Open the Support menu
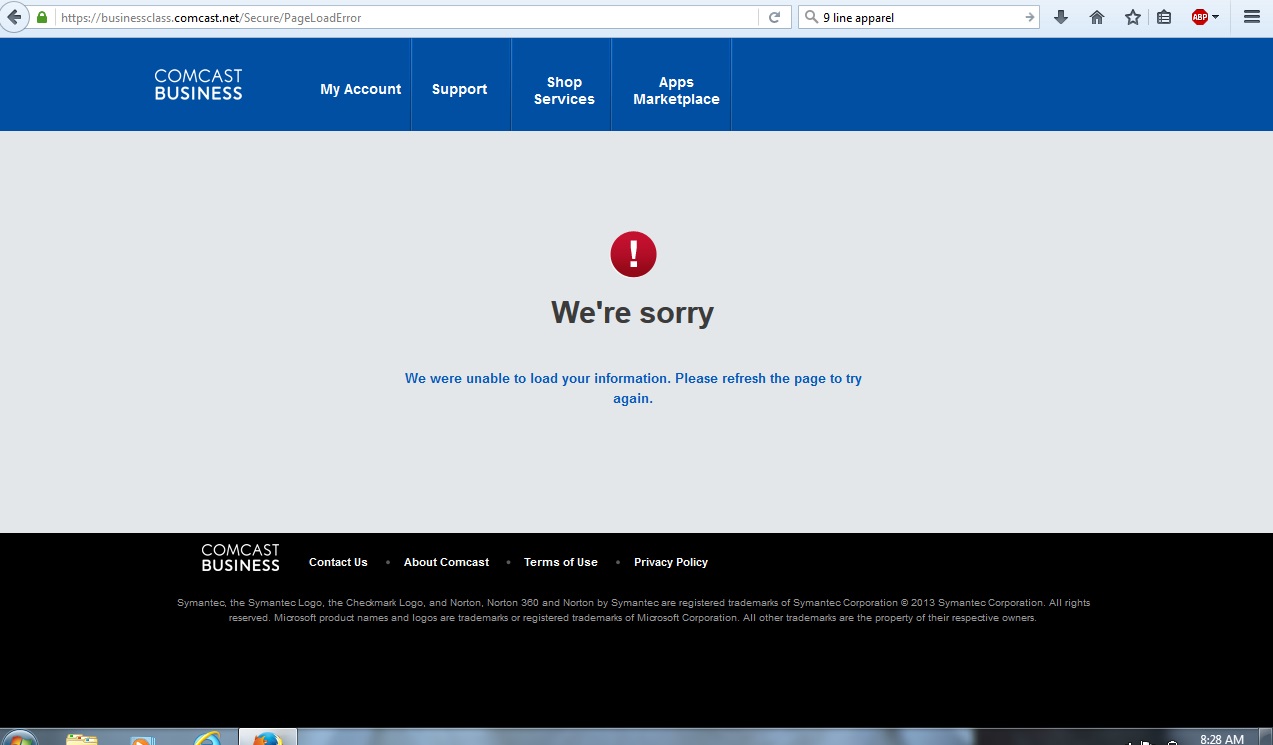 pyautogui.click(x=459, y=89)
